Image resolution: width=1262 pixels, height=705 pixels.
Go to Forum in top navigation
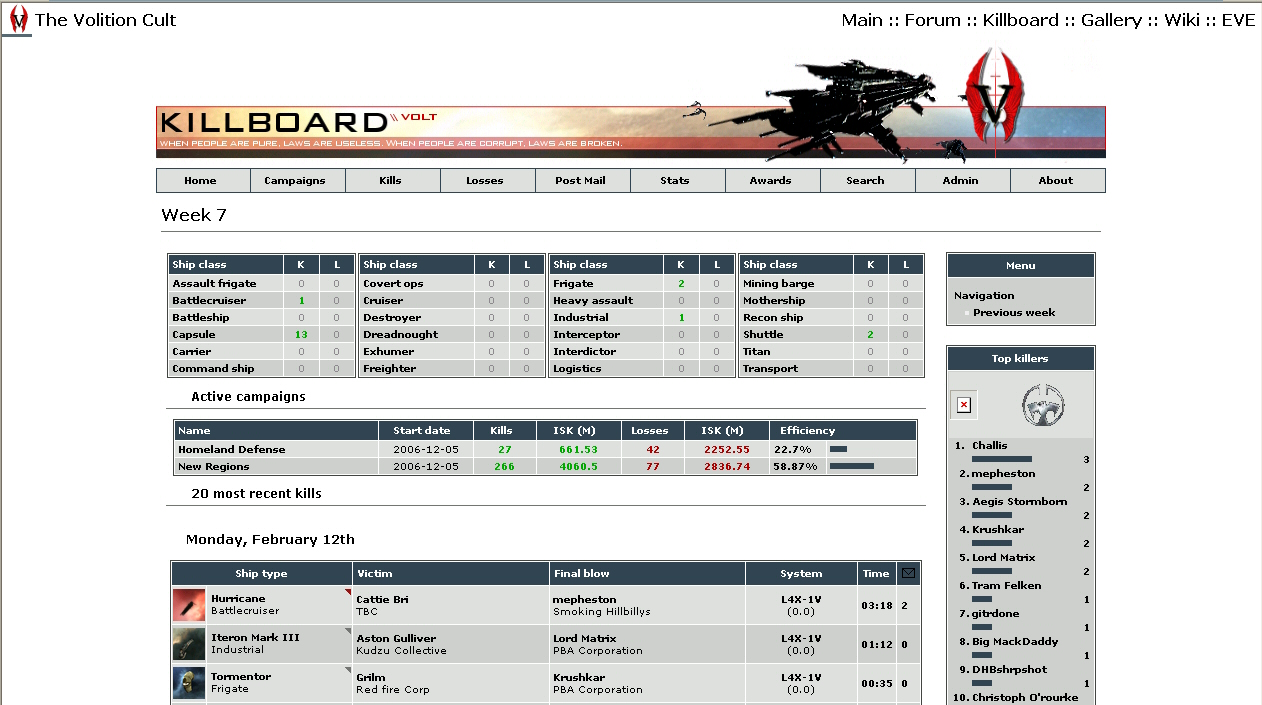pyautogui.click(x=933, y=20)
